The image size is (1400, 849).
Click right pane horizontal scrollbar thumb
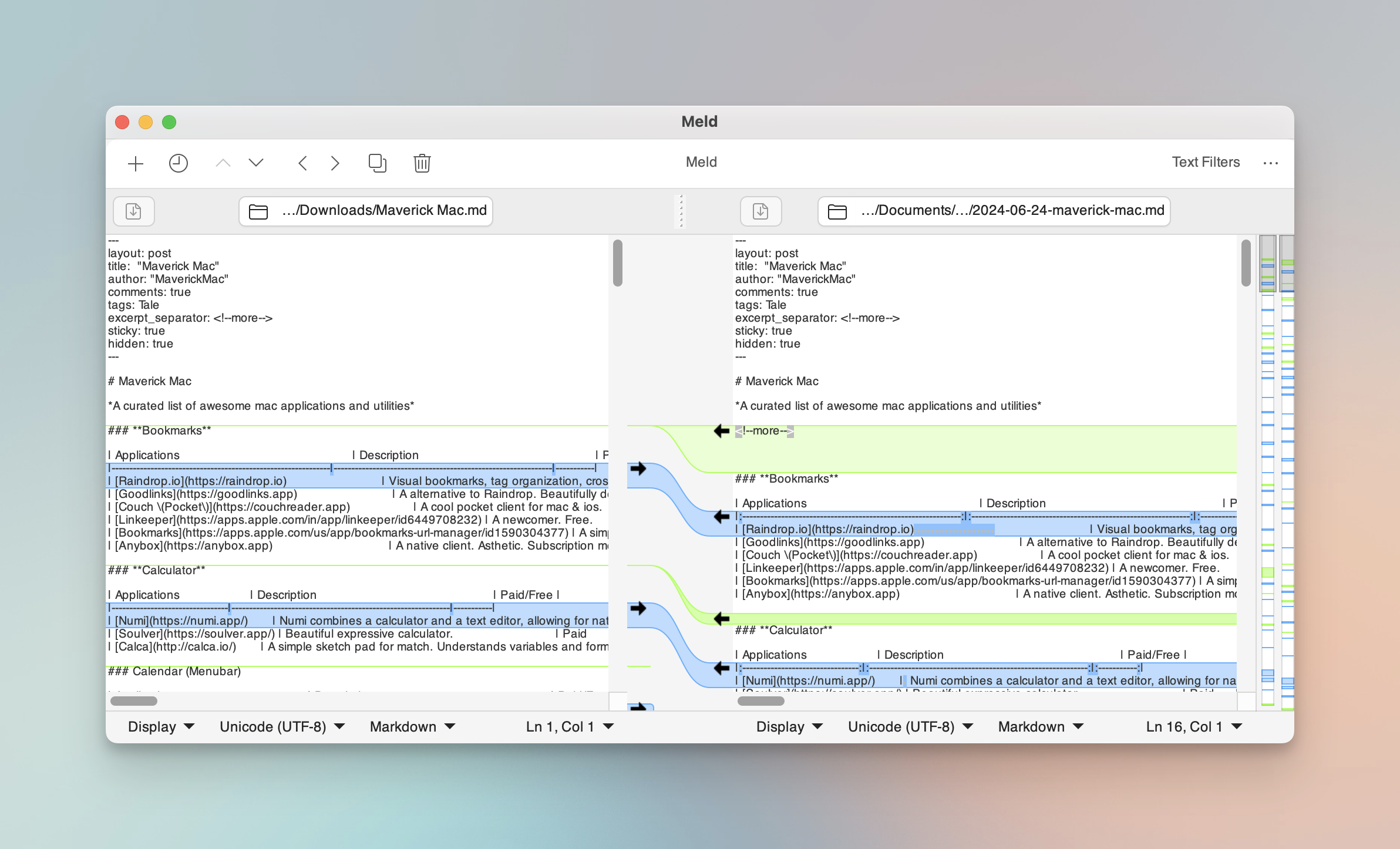point(761,701)
